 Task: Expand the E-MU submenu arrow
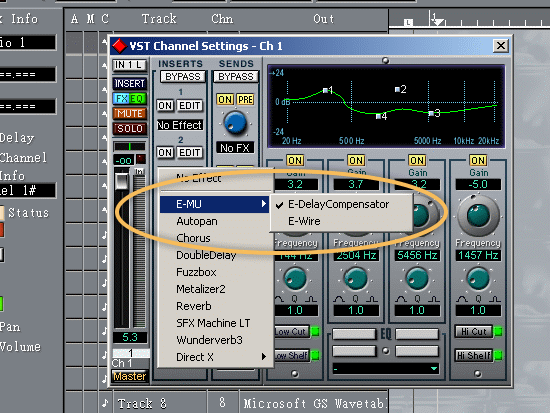[x=263, y=204]
